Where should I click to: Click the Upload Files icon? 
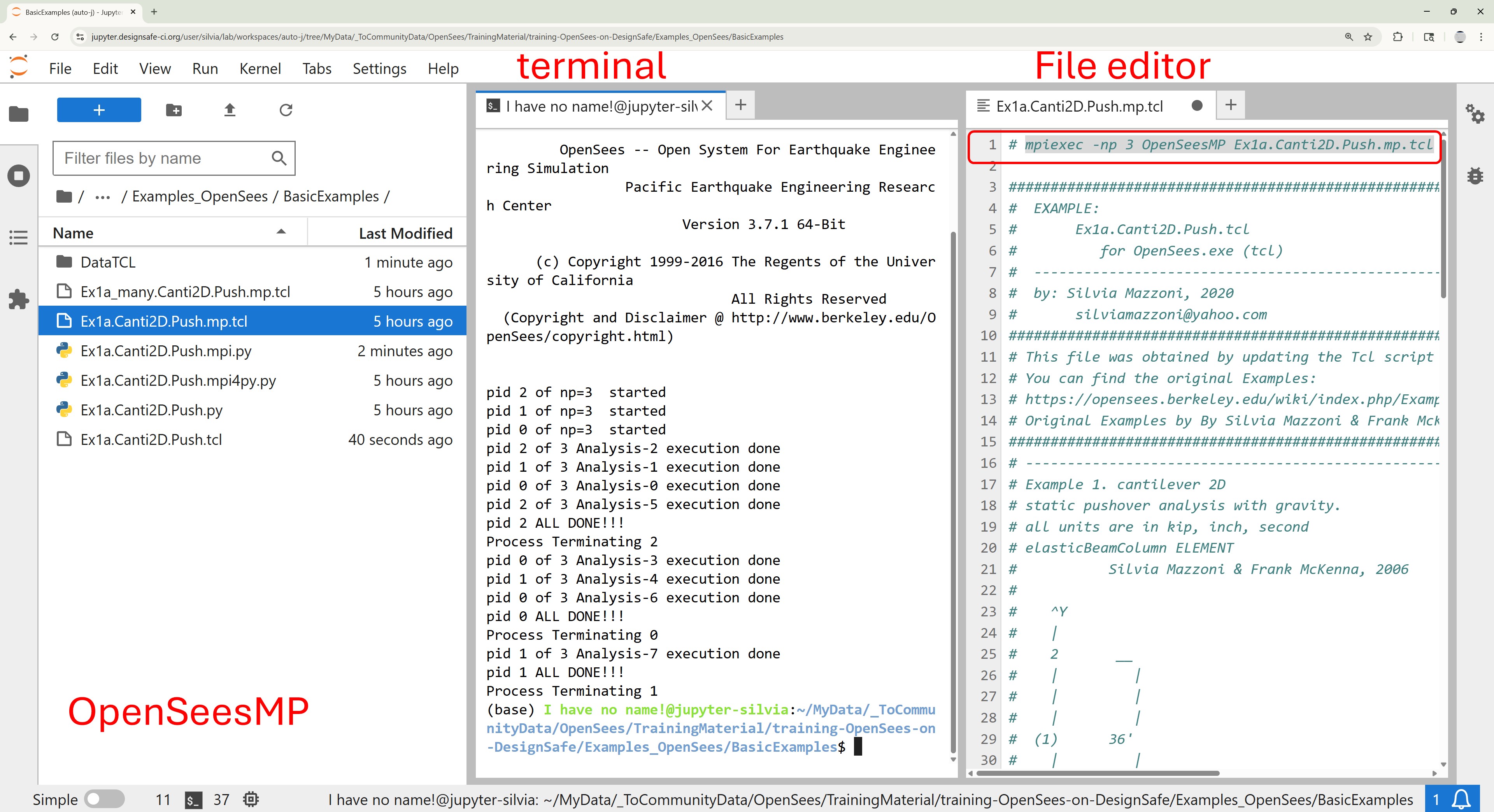point(230,110)
